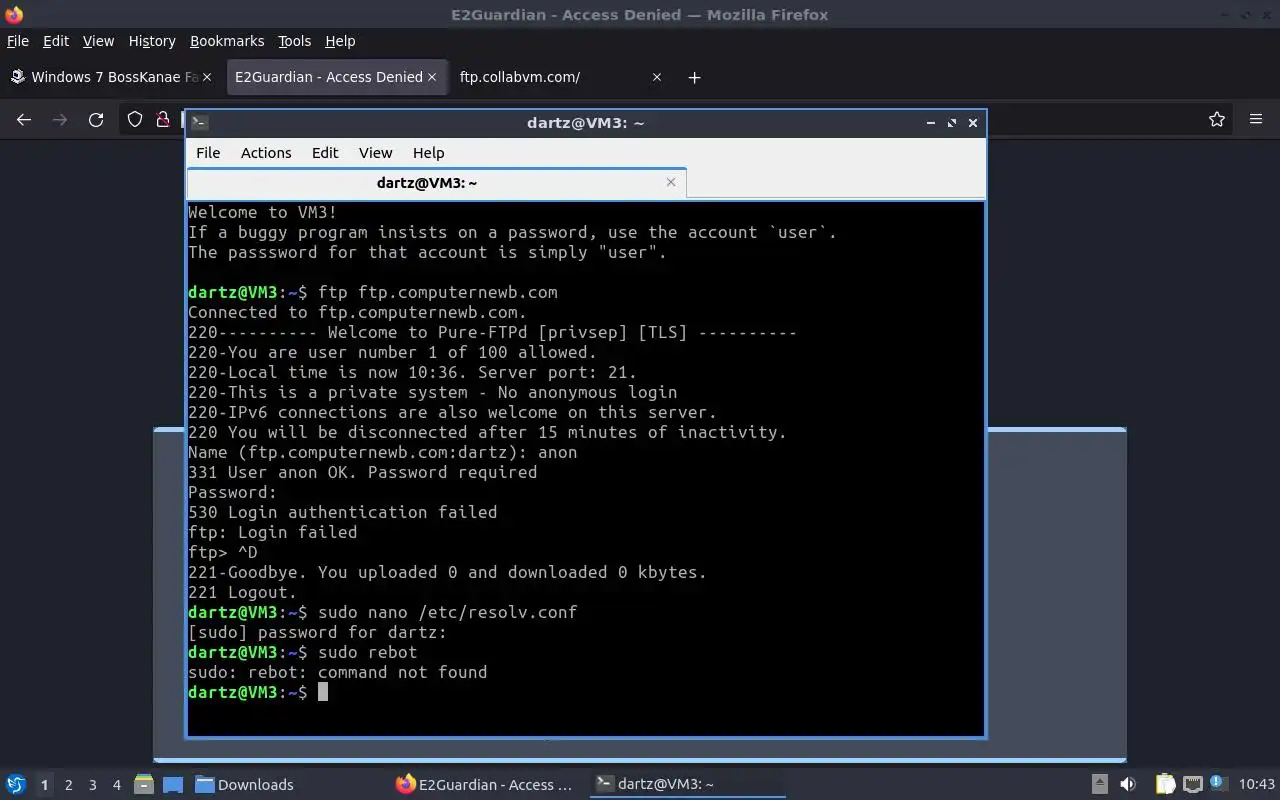The height and width of the screenshot is (800, 1280).
Task: Click Firefox forward arrow button
Action: pos(60,119)
